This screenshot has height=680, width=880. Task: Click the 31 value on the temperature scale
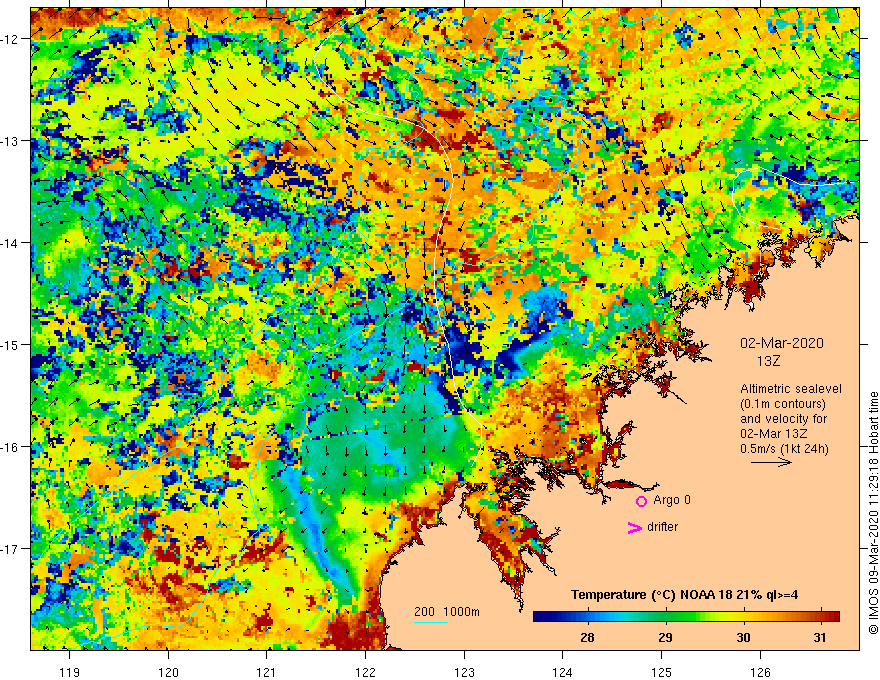pyautogui.click(x=820, y=637)
